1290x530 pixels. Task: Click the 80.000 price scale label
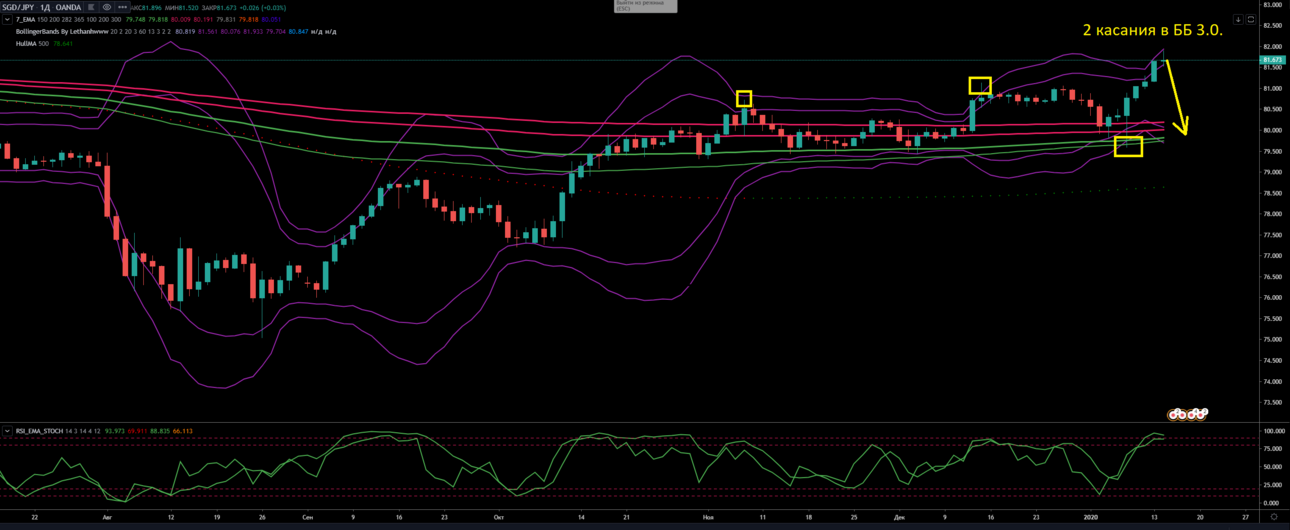click(x=1273, y=130)
